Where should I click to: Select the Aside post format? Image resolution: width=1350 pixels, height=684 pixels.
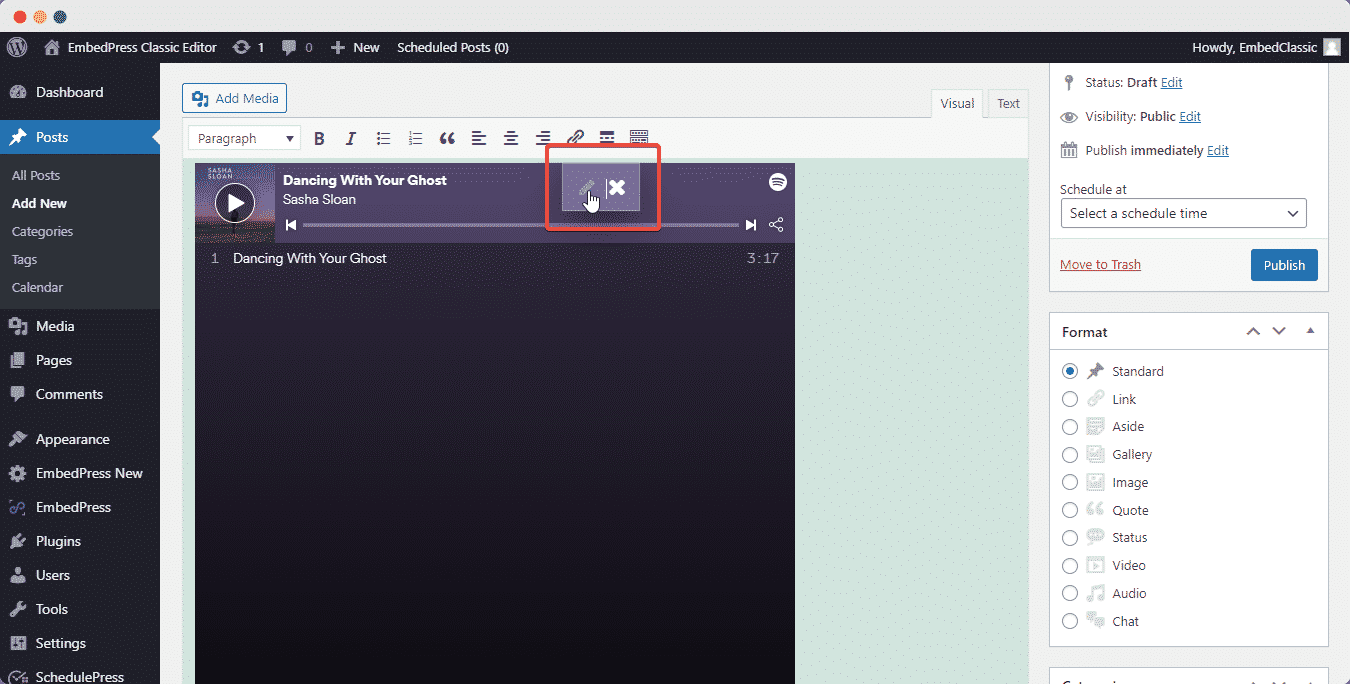(1070, 427)
